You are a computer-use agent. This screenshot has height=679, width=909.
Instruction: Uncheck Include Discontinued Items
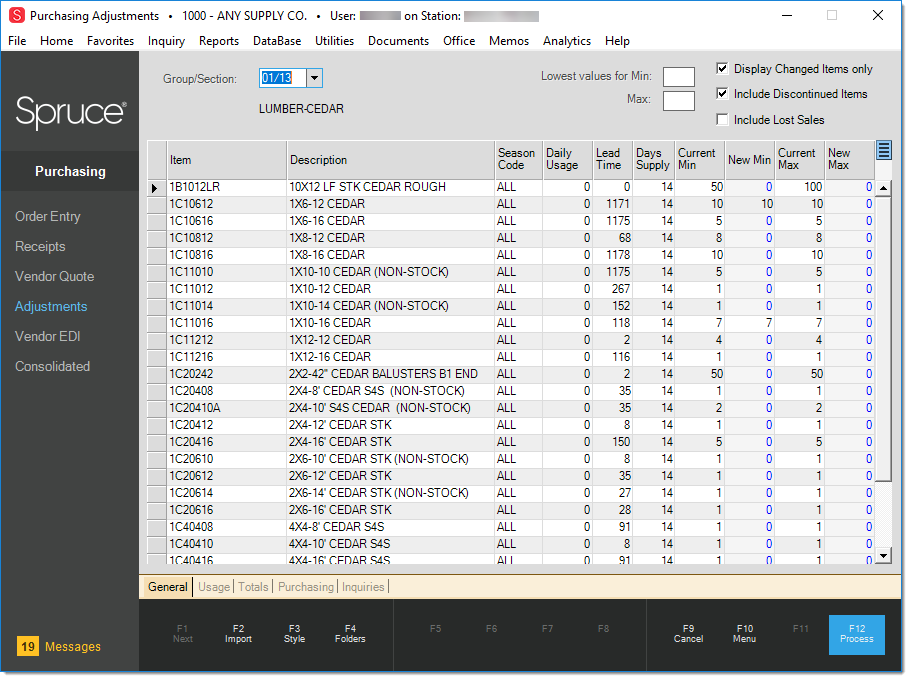click(722, 93)
